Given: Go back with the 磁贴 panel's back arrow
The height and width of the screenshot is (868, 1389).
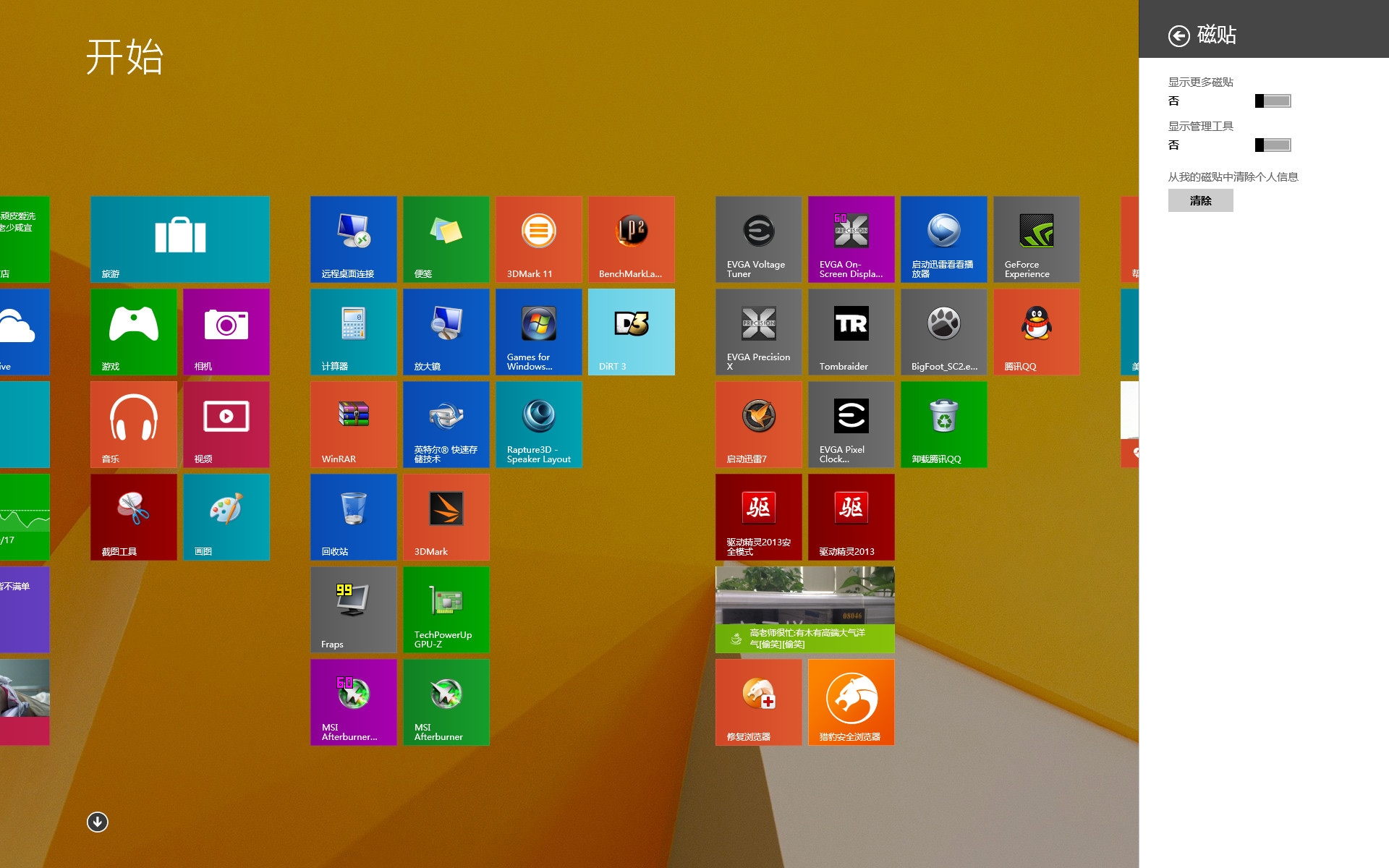Looking at the screenshot, I should (1178, 35).
